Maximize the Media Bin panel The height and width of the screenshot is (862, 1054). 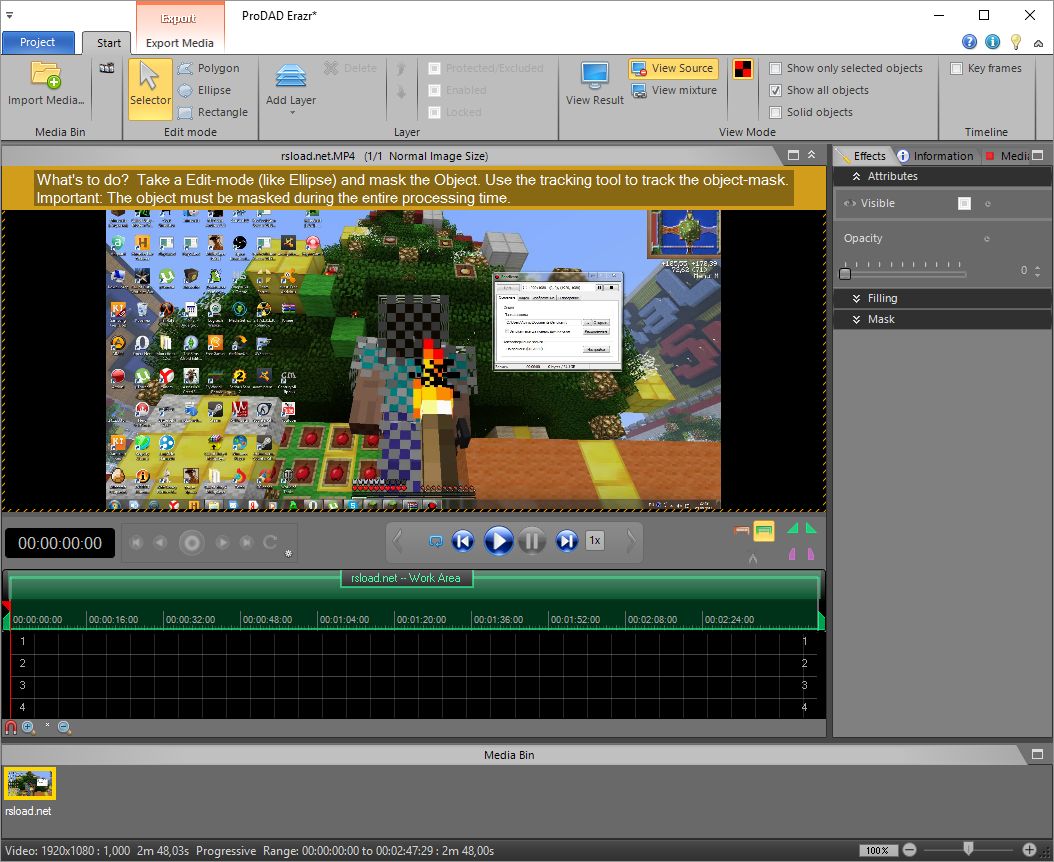coord(1037,754)
